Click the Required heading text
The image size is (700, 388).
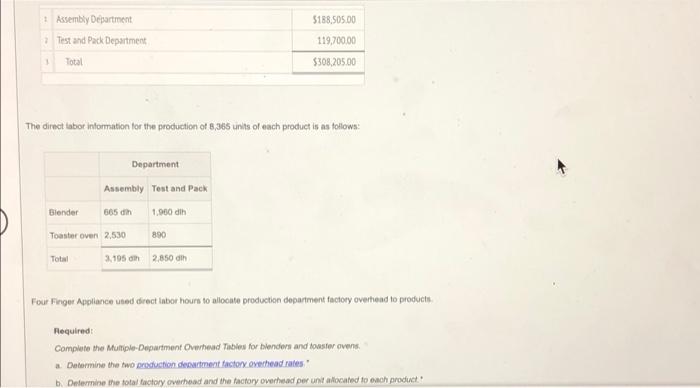[73, 331]
